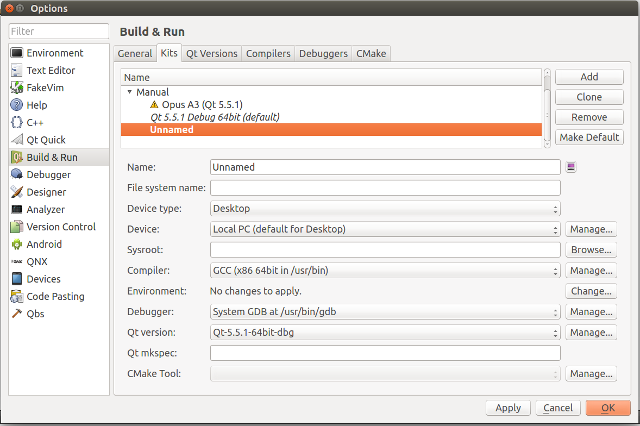Click Browse next to Sysroot
640x426 pixels.
pos(591,250)
